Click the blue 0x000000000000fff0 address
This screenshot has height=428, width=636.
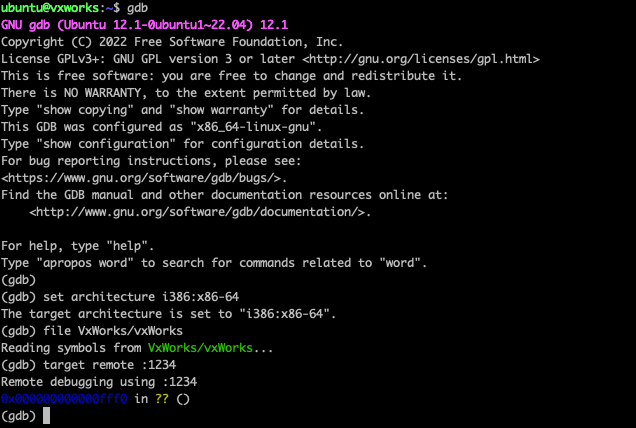(x=64, y=399)
